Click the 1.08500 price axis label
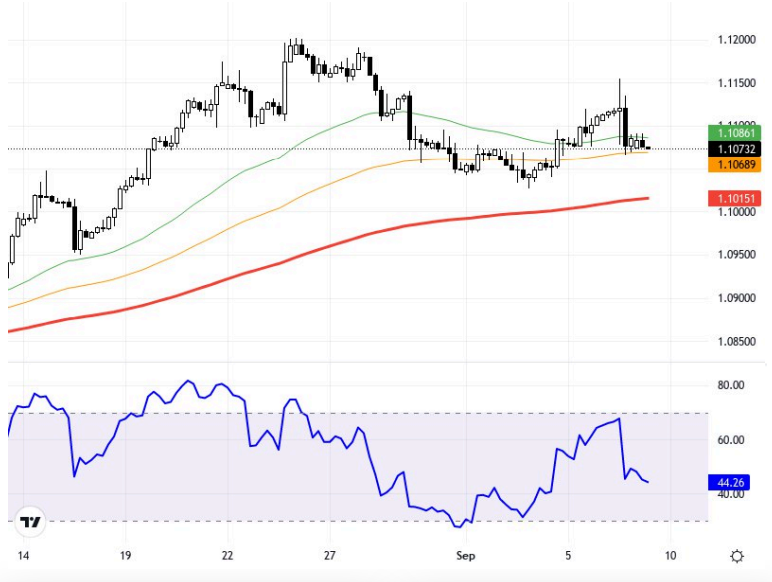The height and width of the screenshot is (582, 772). (x=736, y=341)
